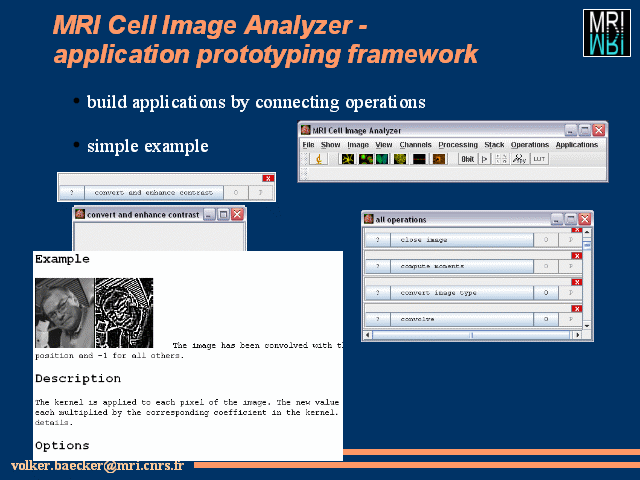Screen dimensions: 640x480
Task: Click the Options heading in help text
Action: (62, 446)
